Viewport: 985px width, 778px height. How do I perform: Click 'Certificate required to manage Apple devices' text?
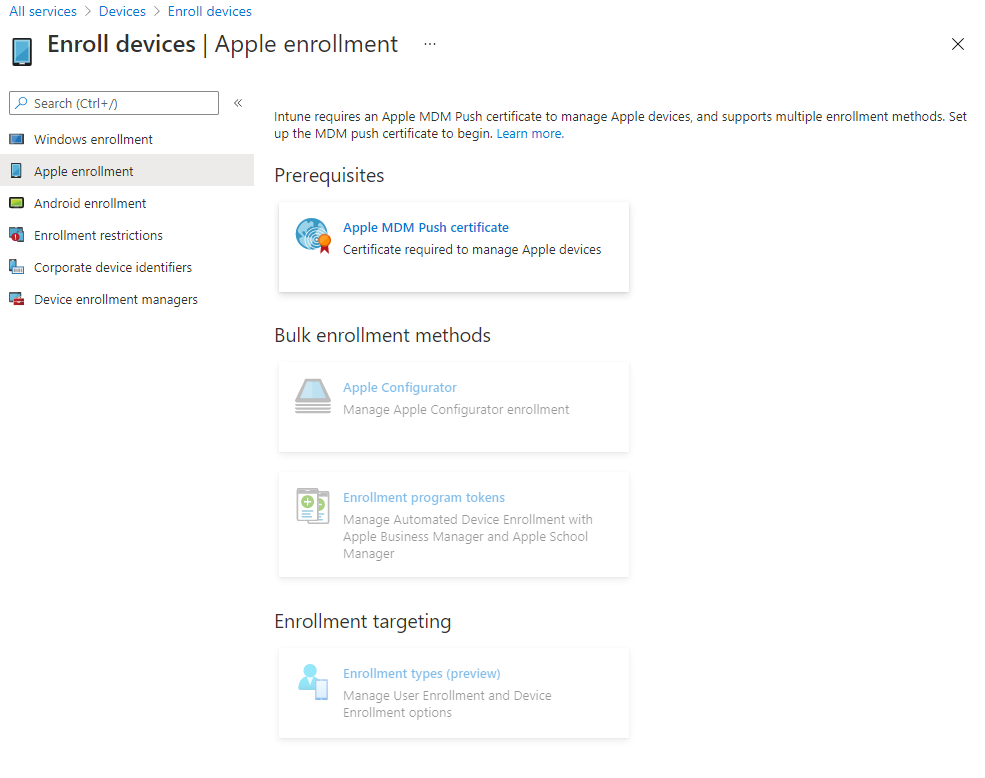pyautogui.click(x=472, y=249)
